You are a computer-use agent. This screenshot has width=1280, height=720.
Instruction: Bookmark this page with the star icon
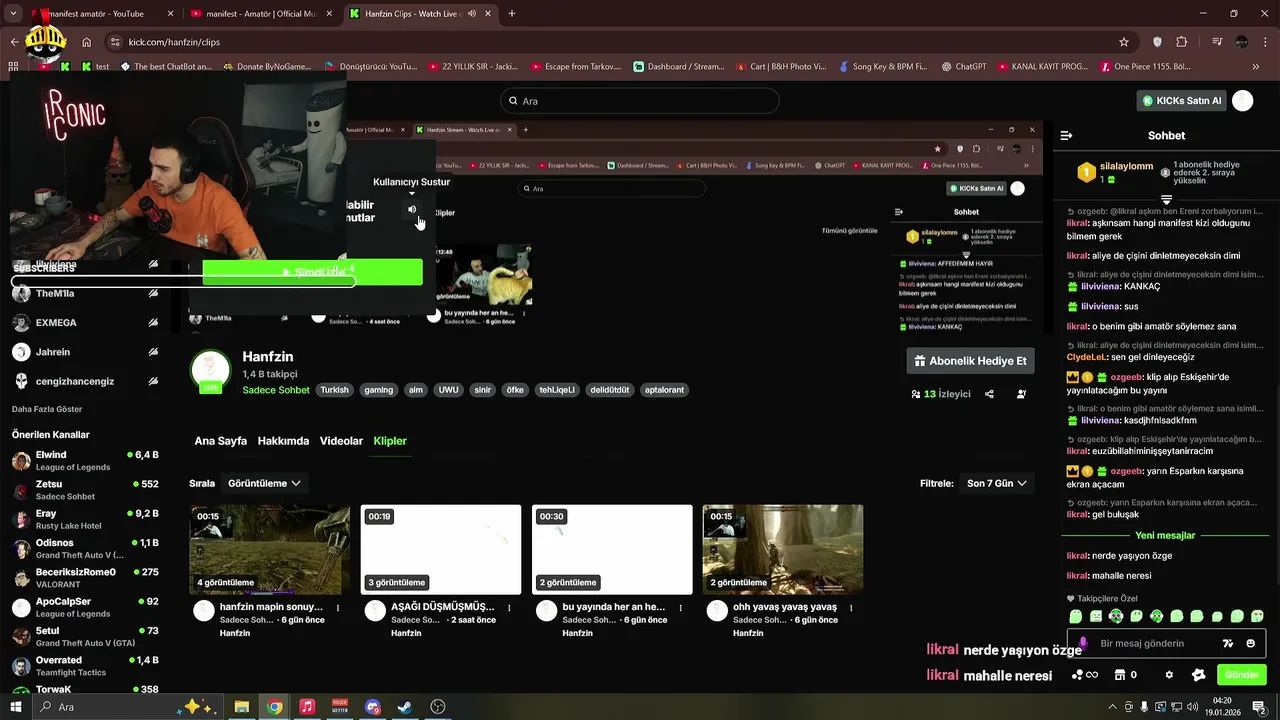pos(1124,42)
